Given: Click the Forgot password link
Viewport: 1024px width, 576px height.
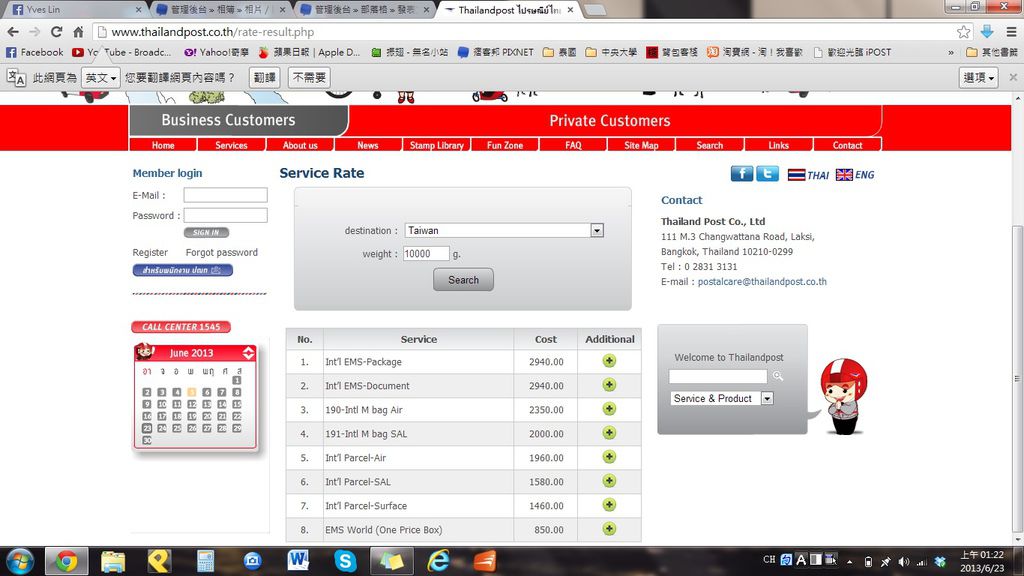Looking at the screenshot, I should tap(221, 253).
